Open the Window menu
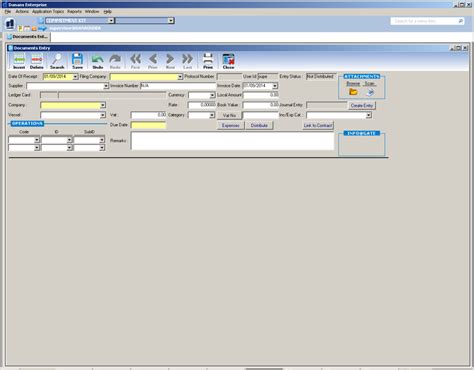 pyautogui.click(x=92, y=11)
